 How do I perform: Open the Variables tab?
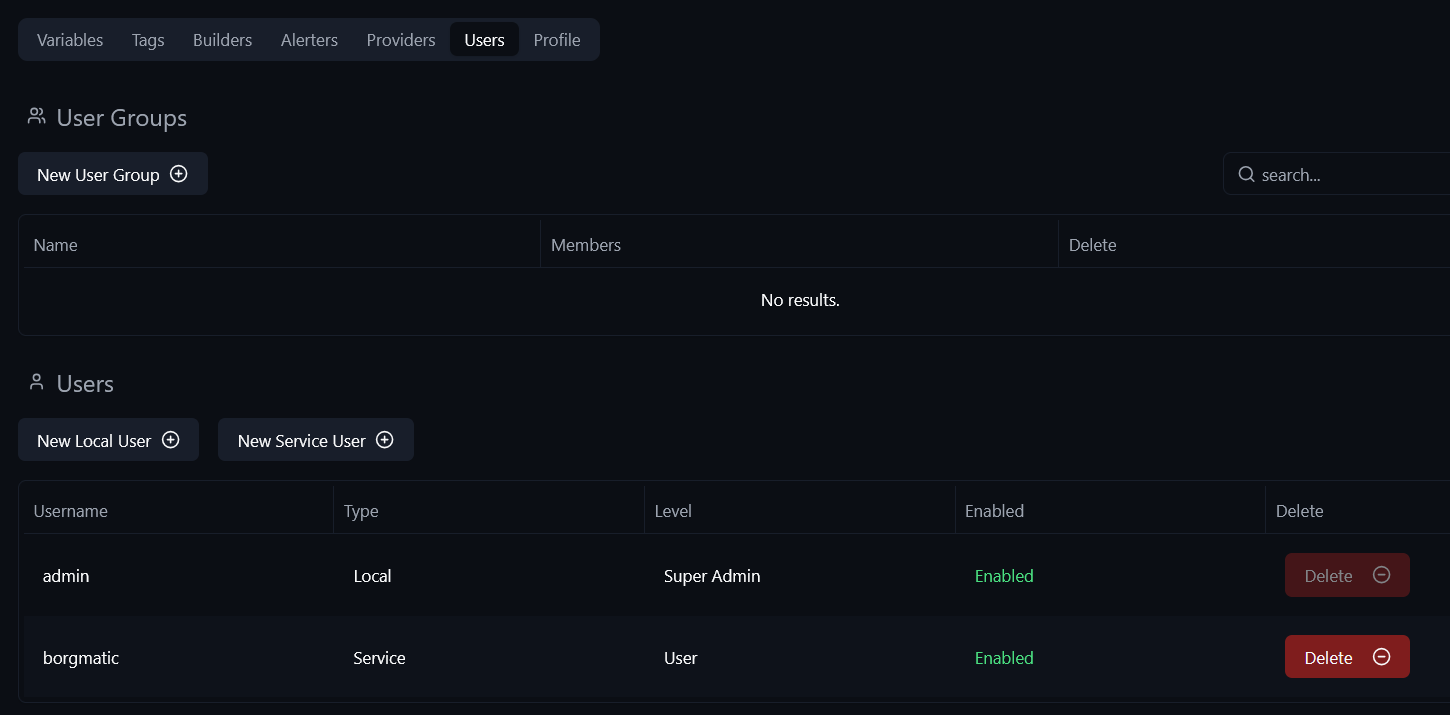pyautogui.click(x=70, y=40)
